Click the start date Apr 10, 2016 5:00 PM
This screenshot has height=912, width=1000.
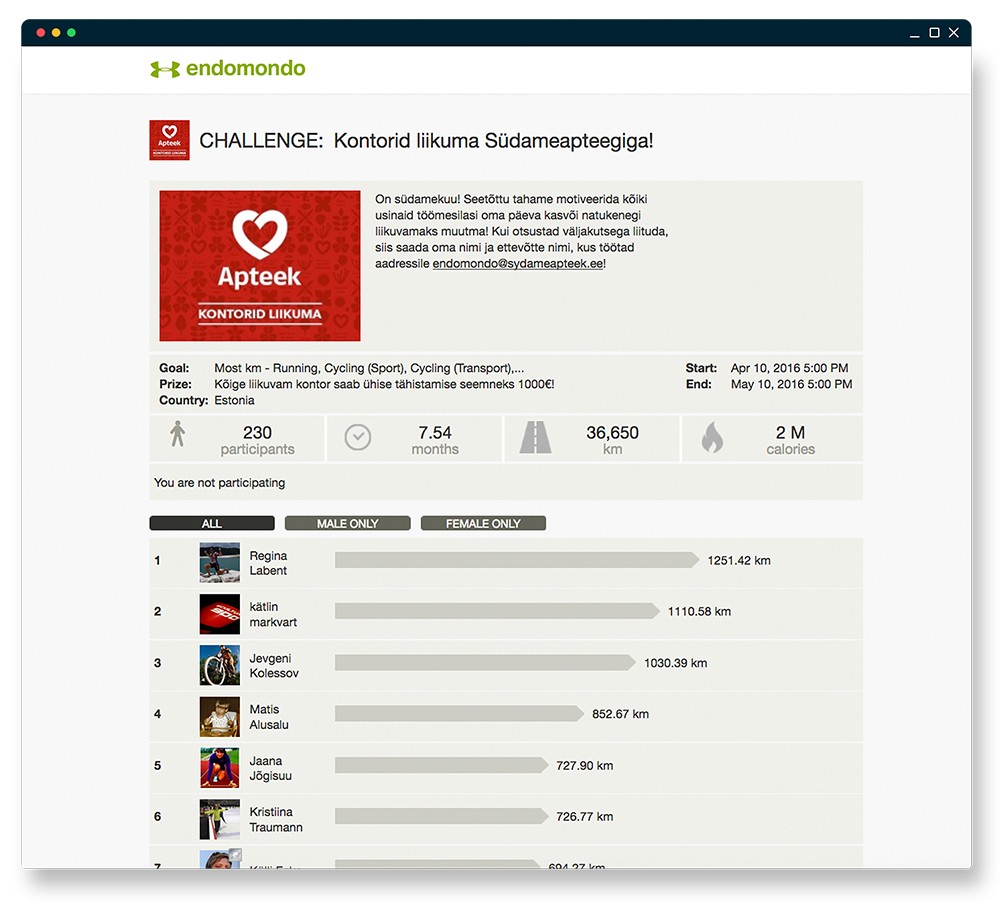(790, 368)
